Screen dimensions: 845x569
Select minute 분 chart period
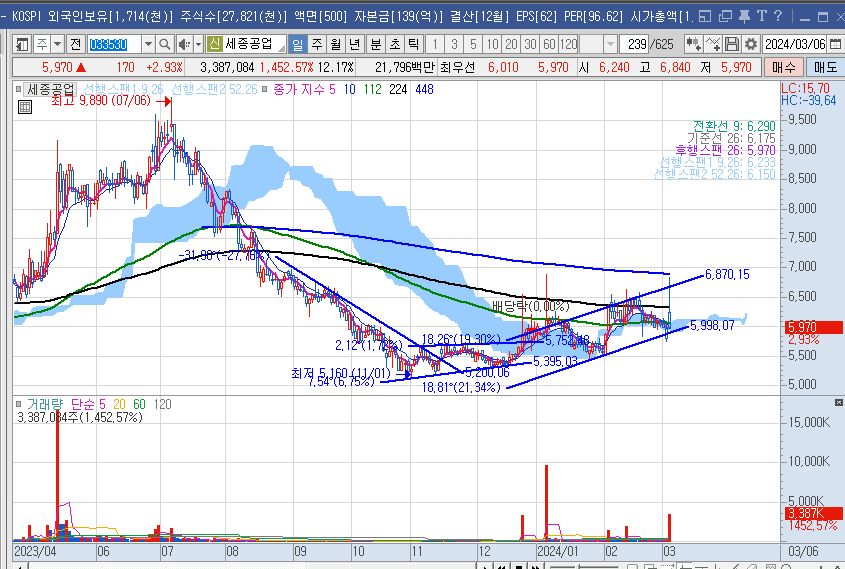pyautogui.click(x=376, y=44)
